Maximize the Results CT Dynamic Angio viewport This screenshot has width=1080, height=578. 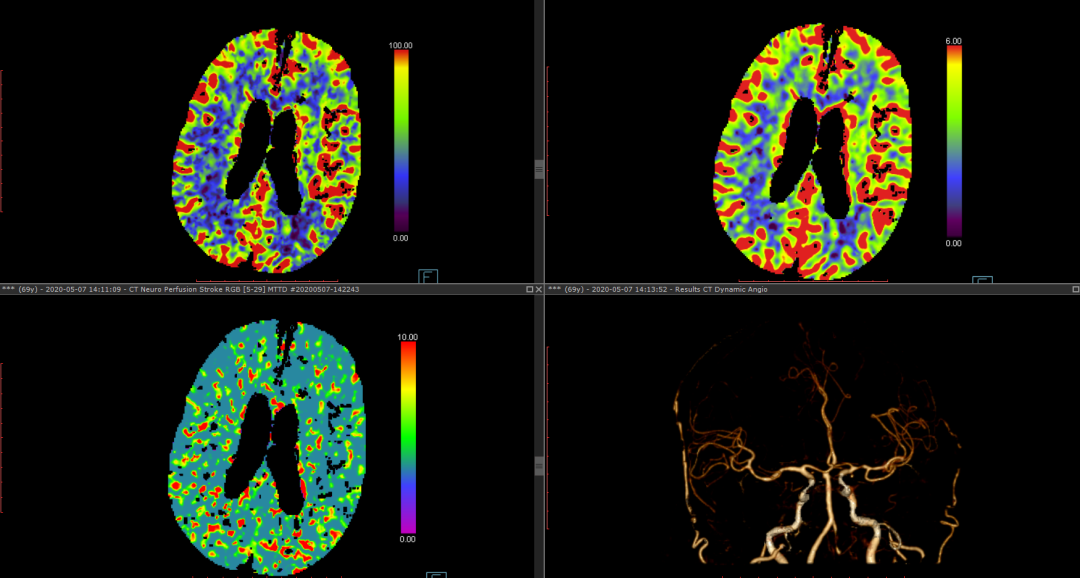click(1076, 289)
